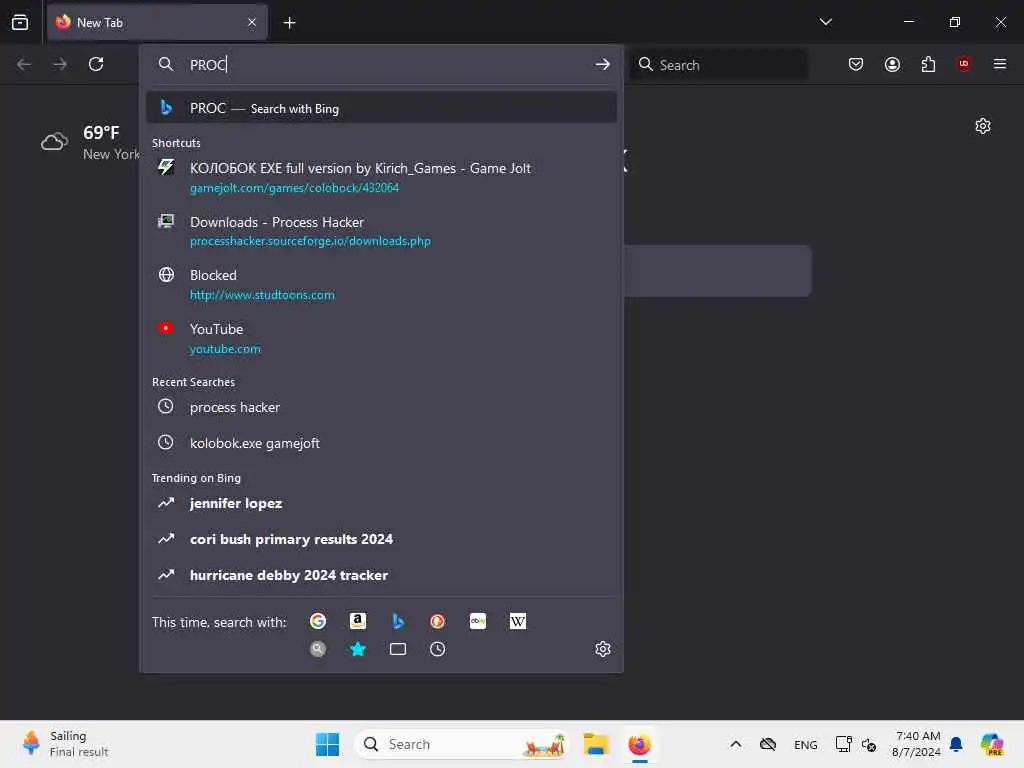This screenshot has width=1024, height=768.
Task: Select trending 'cori bush primary results 2024'
Action: [x=381, y=539]
